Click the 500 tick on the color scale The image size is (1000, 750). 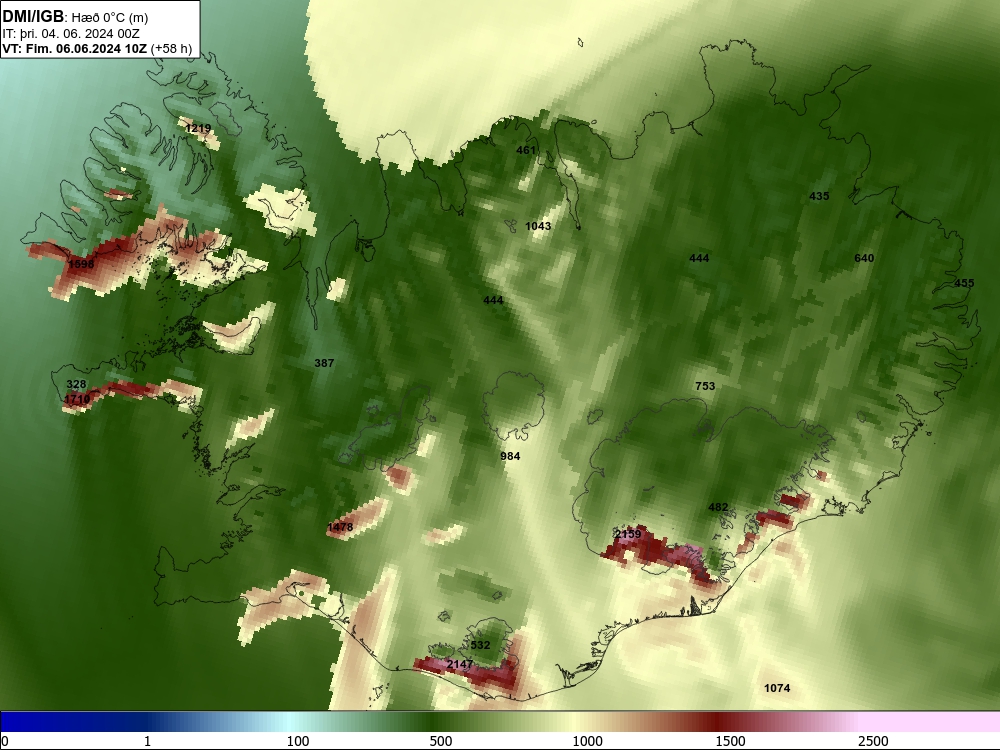[441, 740]
